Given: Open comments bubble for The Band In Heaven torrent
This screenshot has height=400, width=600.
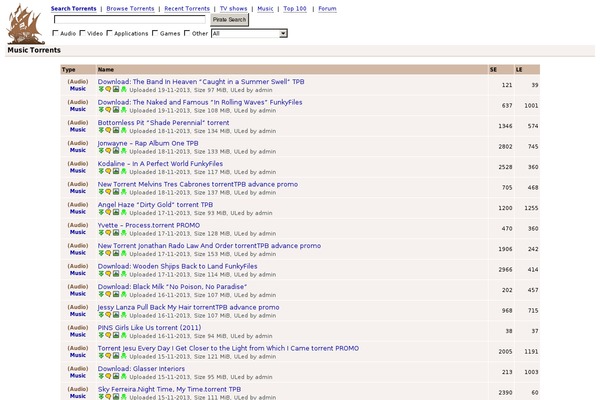Looking at the screenshot, I should pyautogui.click(x=108, y=89).
